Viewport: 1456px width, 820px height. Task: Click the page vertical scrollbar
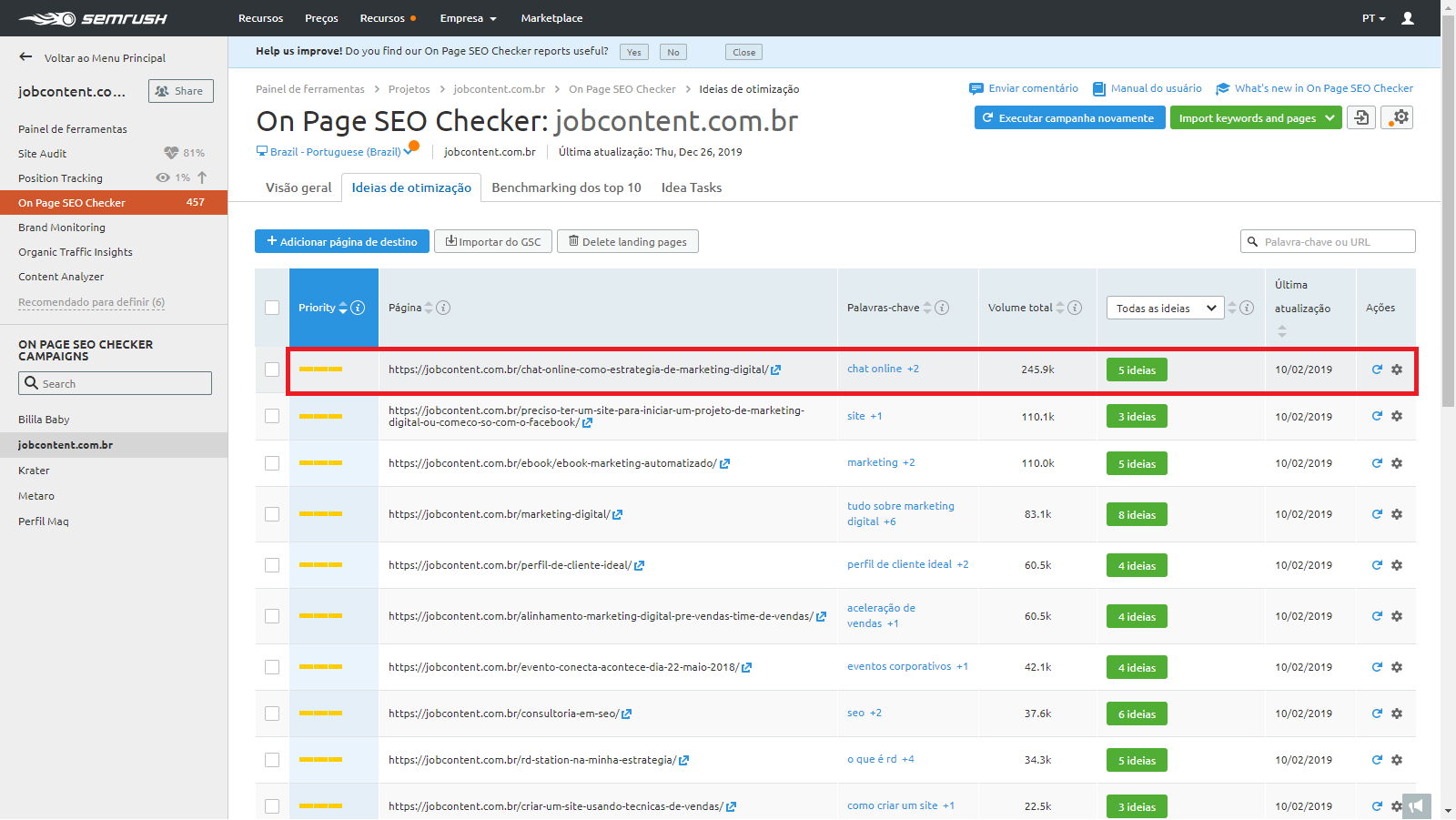click(x=1449, y=209)
